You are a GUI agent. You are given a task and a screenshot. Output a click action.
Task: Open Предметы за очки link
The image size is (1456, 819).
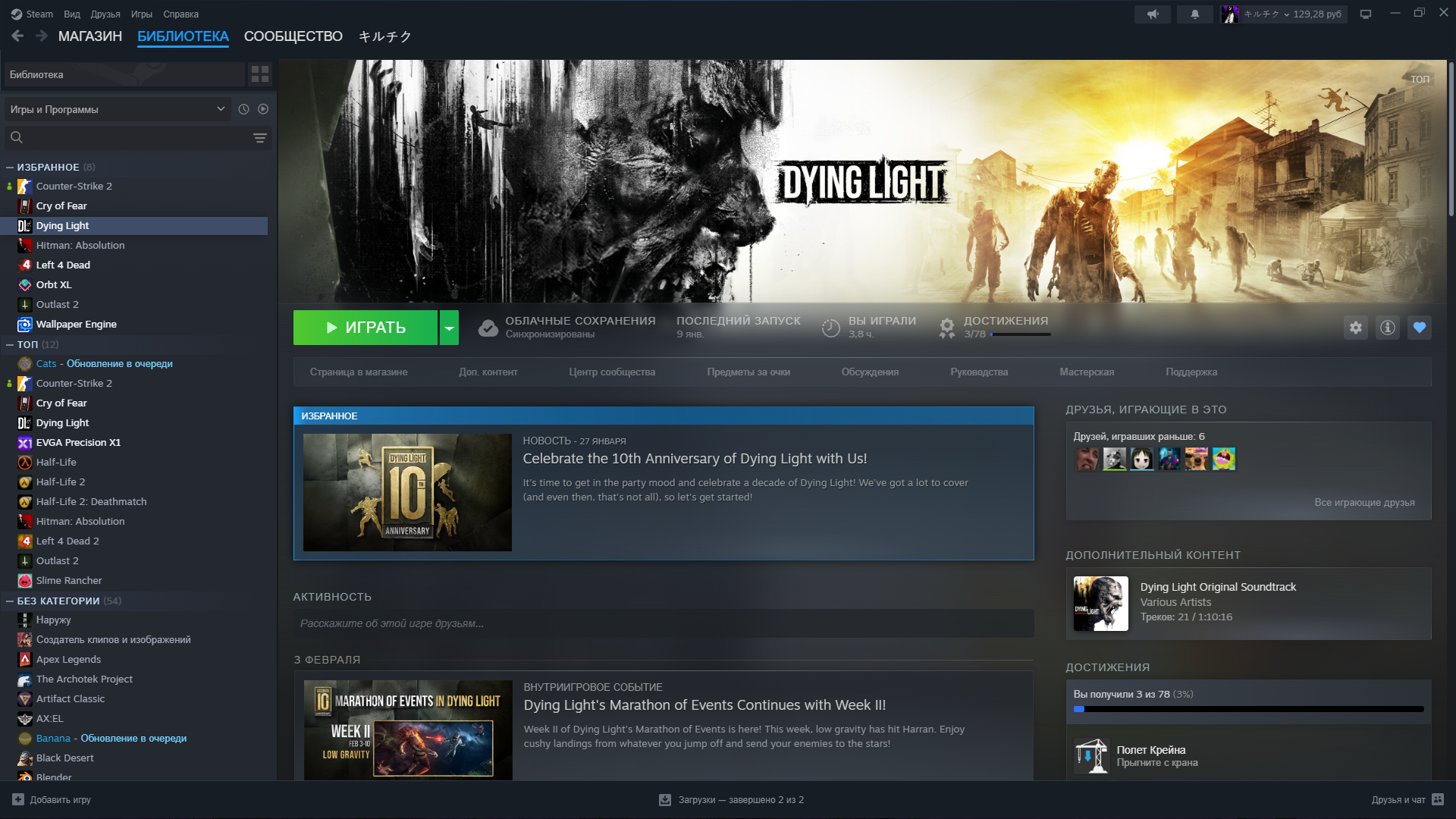(x=748, y=372)
